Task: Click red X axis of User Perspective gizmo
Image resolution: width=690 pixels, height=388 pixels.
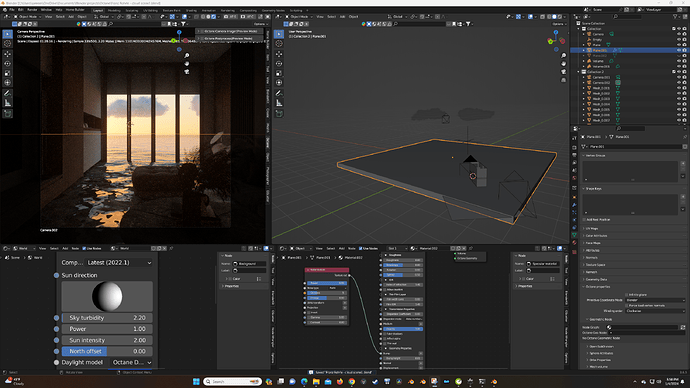Action: click(562, 41)
